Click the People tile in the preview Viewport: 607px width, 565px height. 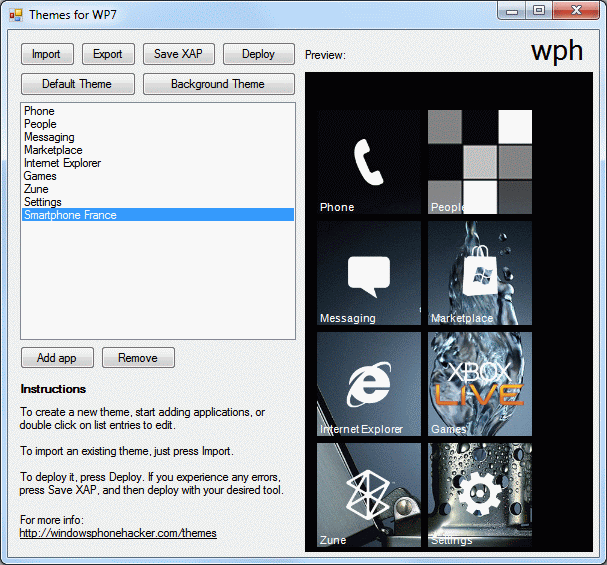click(480, 162)
